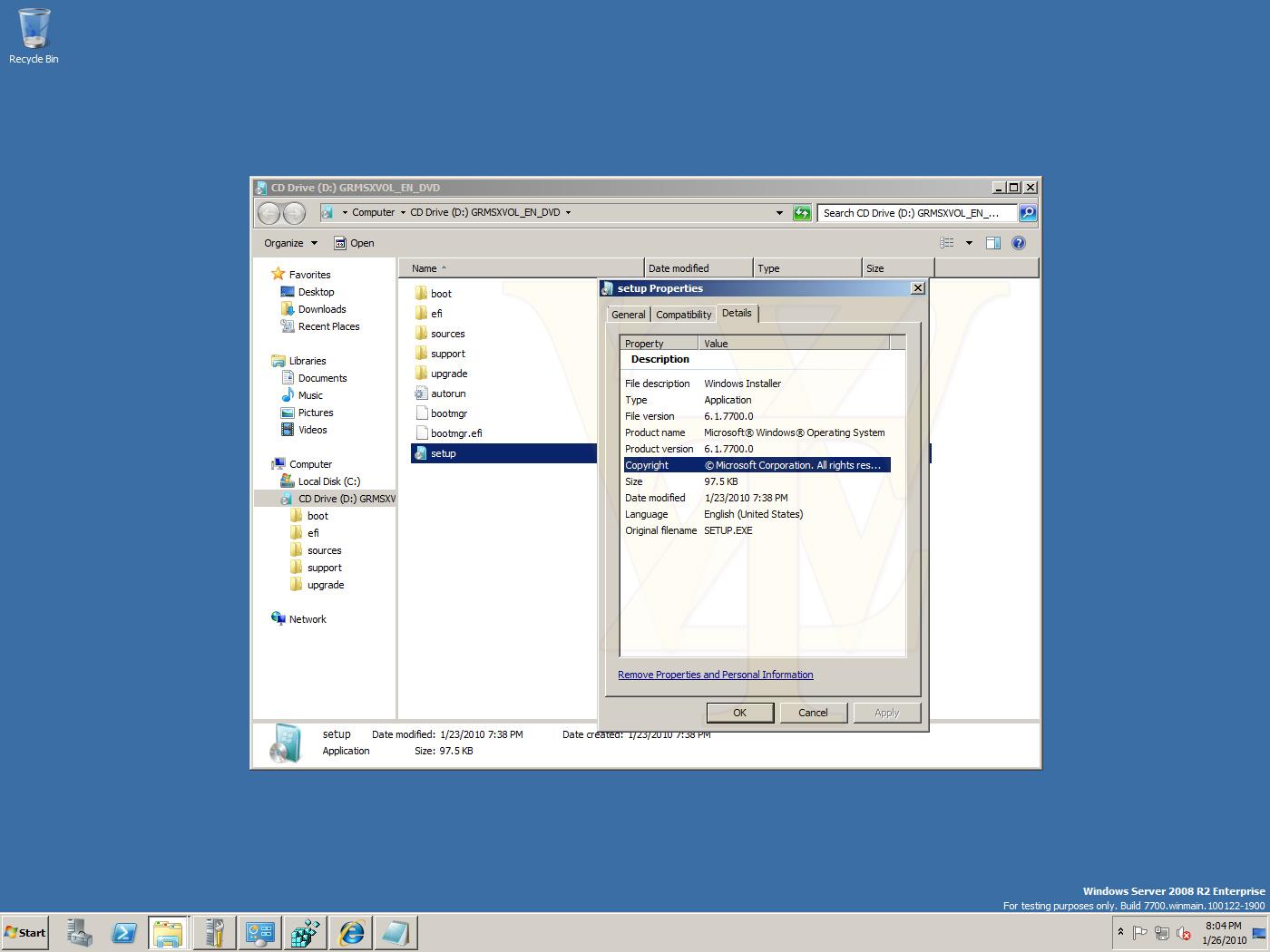Select the boot folder in file list
Viewport: 1270px width, 952px height.
click(x=433, y=294)
